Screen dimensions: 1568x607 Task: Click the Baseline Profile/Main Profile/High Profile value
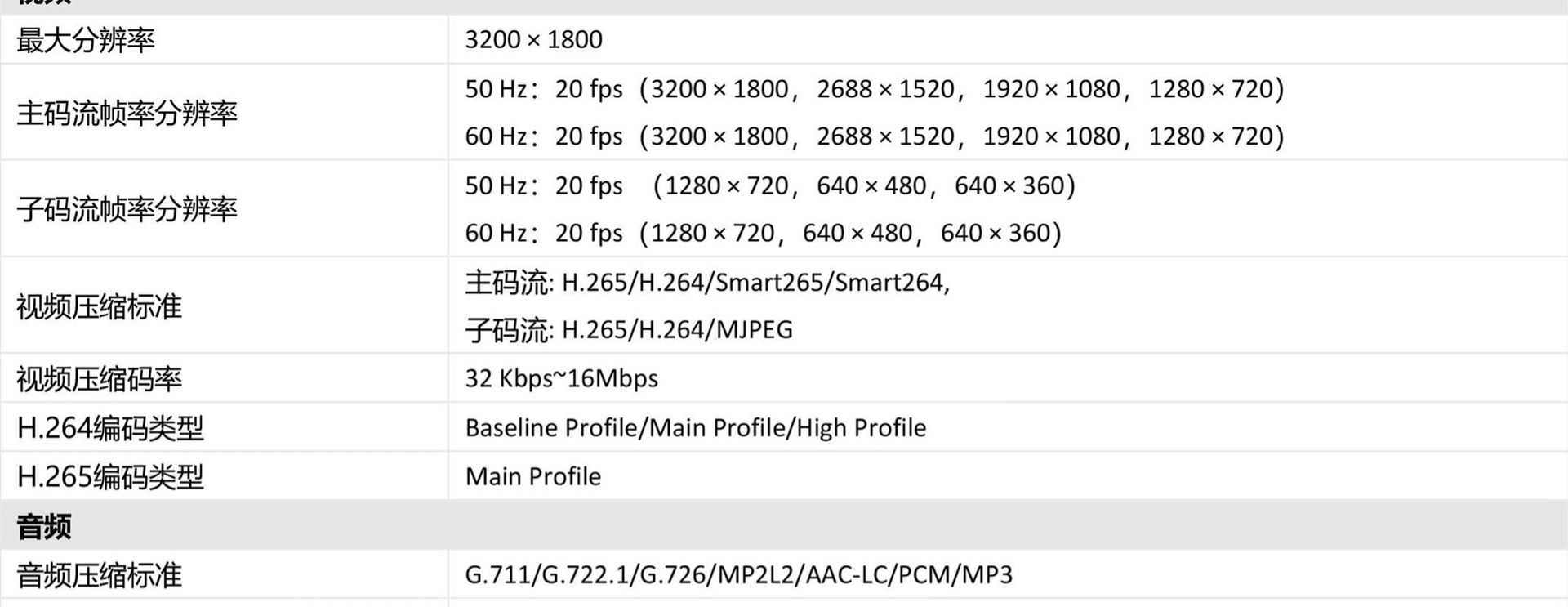695,428
